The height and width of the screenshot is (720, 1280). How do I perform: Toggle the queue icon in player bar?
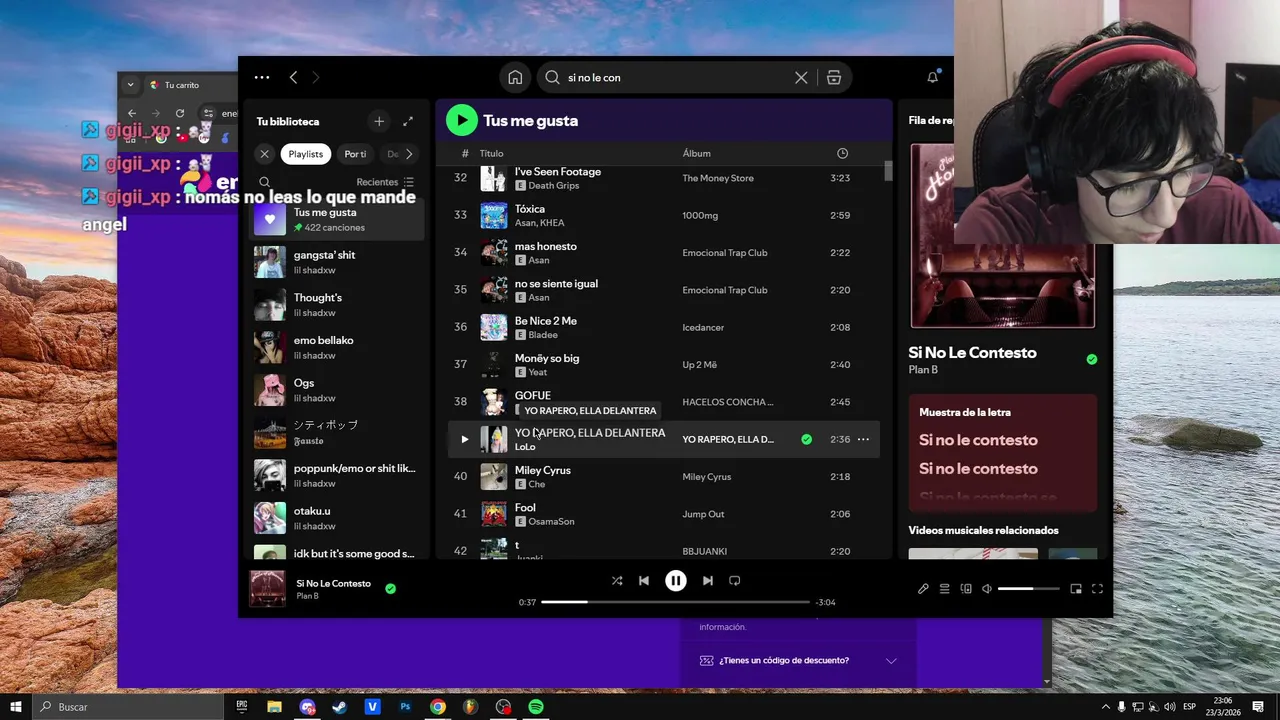[x=944, y=589]
